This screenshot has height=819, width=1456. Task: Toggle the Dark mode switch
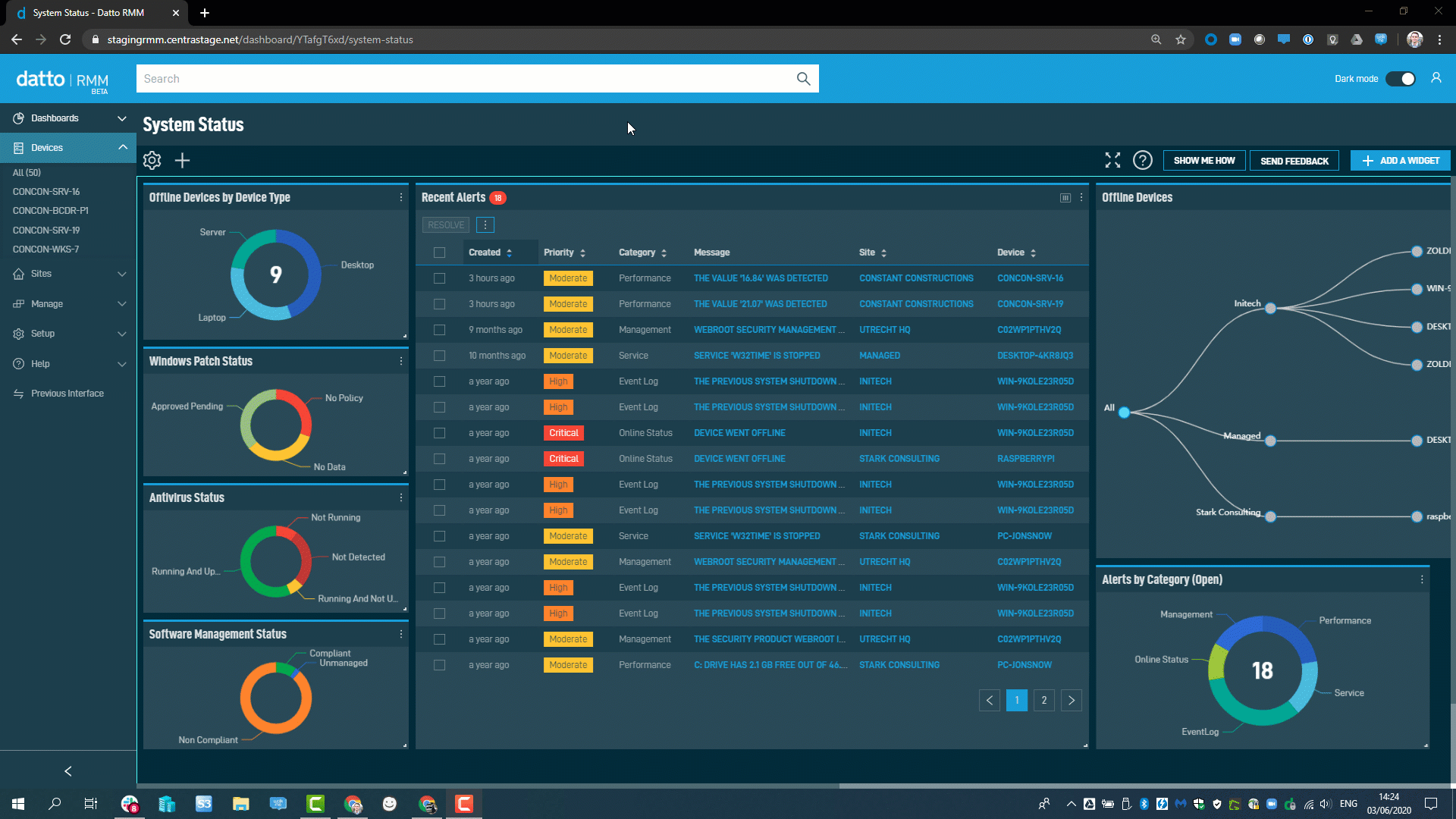(x=1401, y=79)
